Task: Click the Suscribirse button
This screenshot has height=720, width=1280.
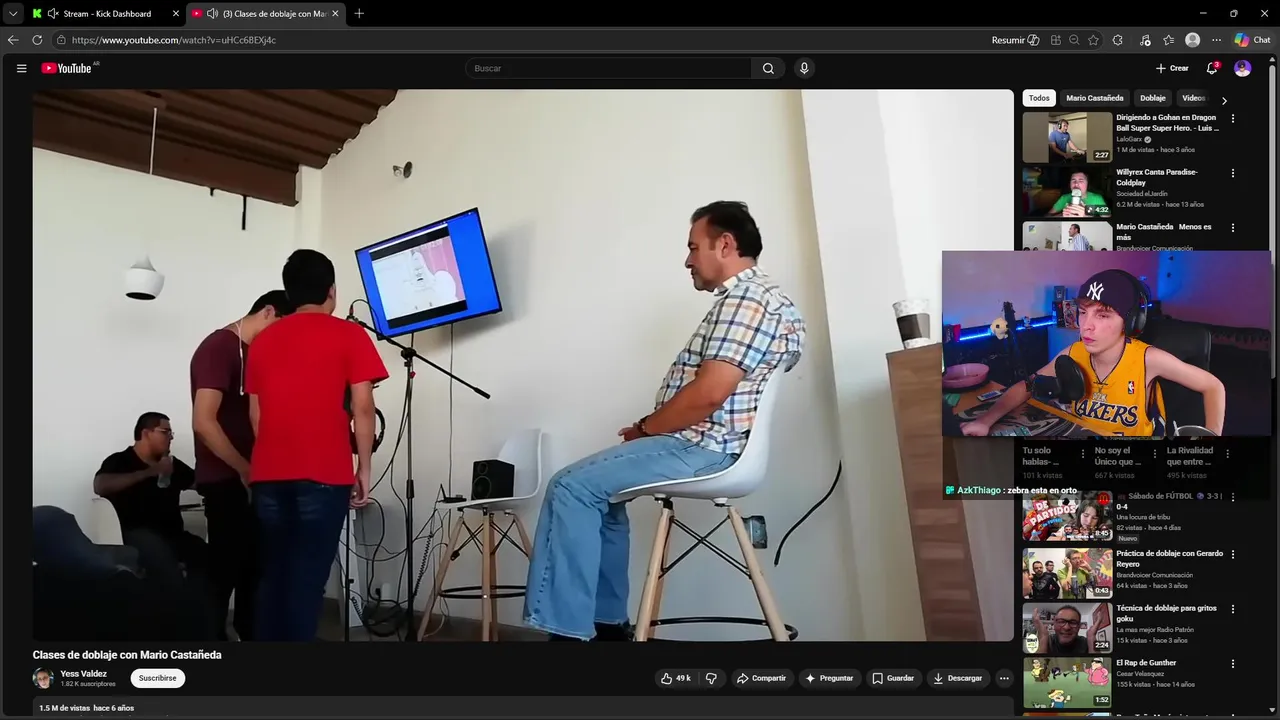Action: pos(157,678)
